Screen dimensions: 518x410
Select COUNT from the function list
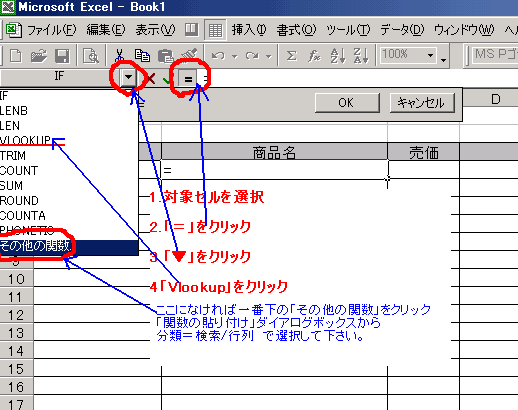[69, 171]
